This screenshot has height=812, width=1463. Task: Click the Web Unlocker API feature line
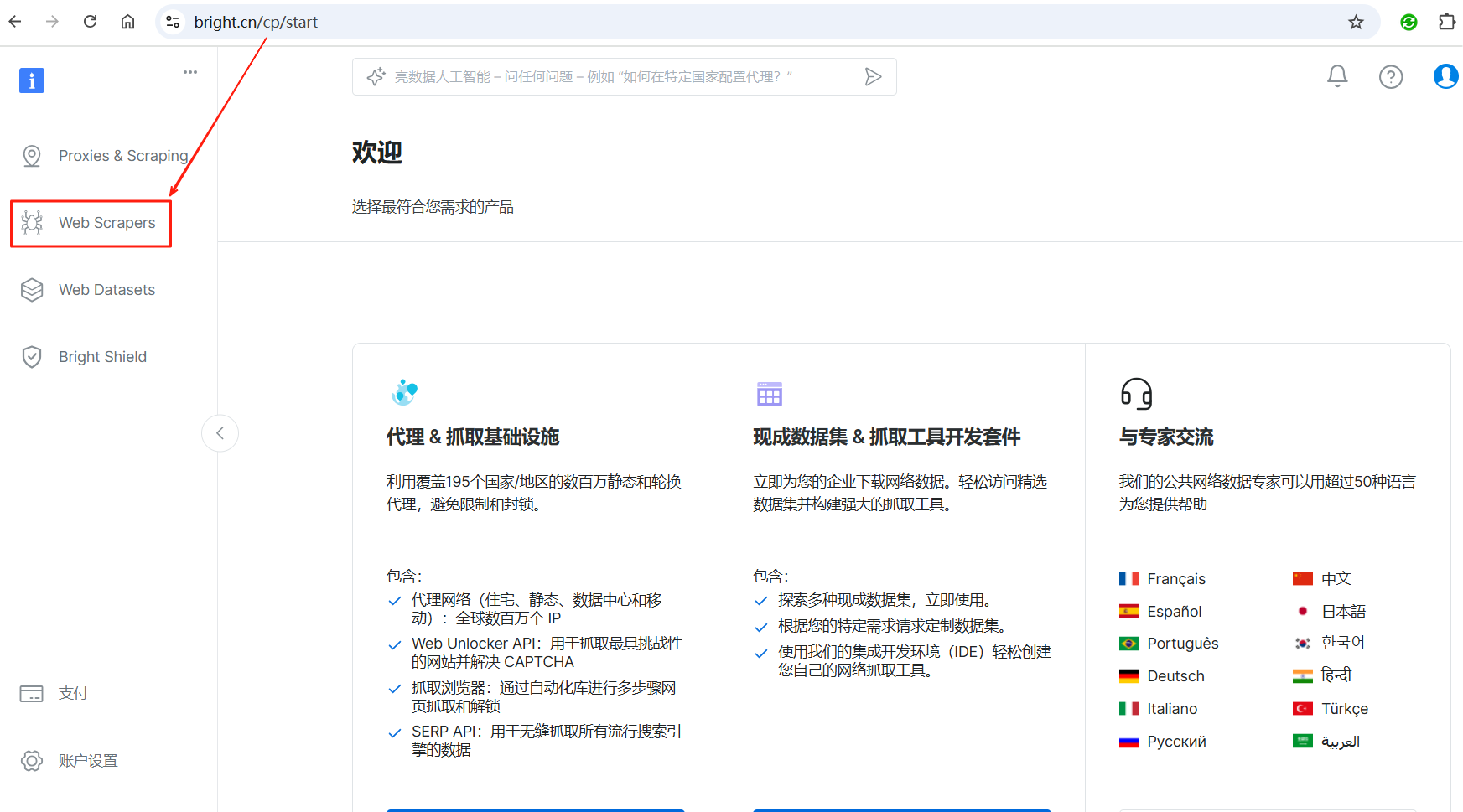547,653
